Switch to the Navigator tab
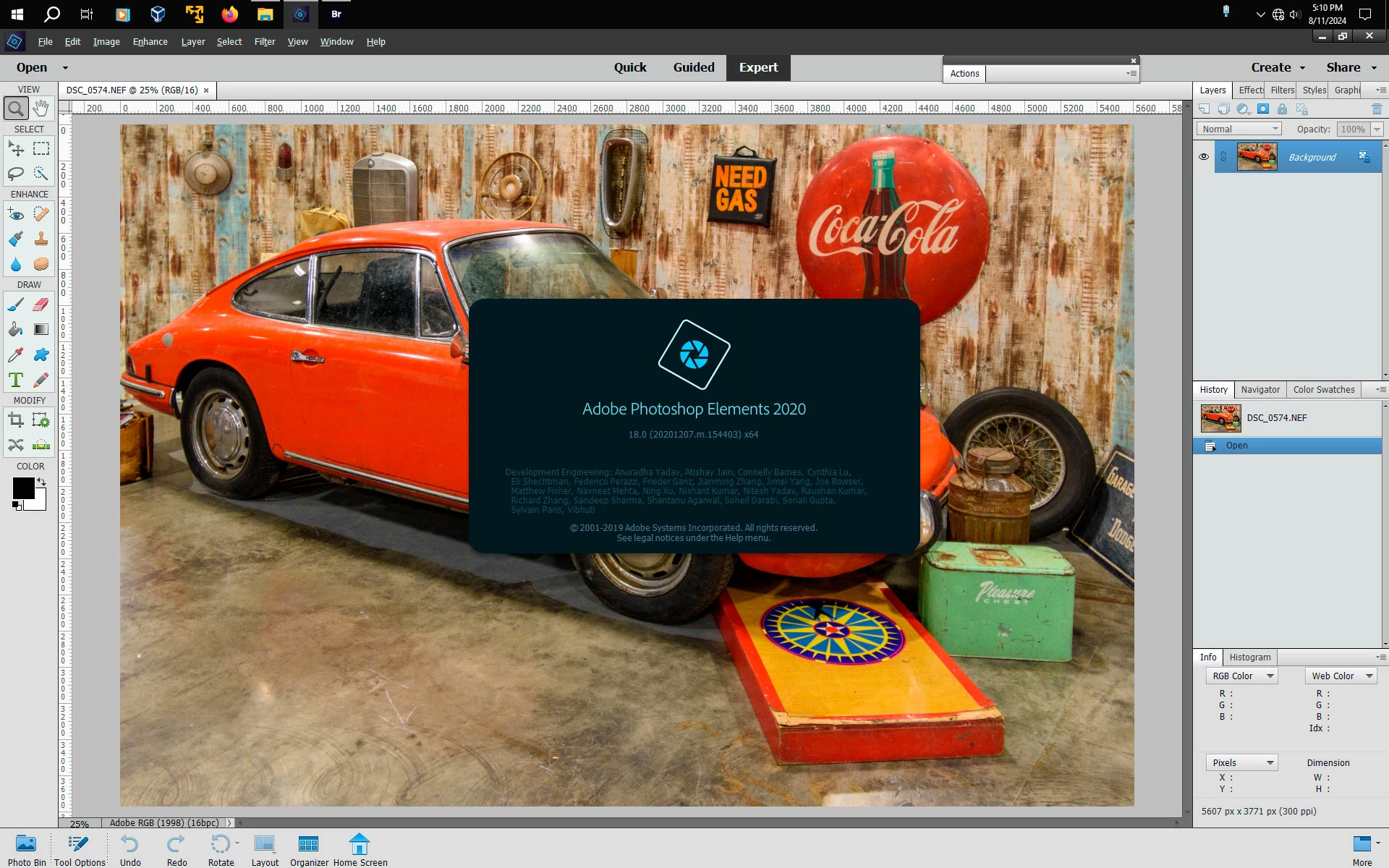The image size is (1389, 868). 1260,389
